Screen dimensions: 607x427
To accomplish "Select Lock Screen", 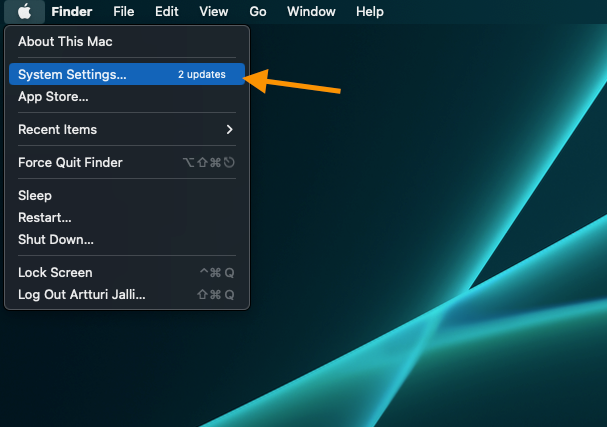I will [x=127, y=273].
